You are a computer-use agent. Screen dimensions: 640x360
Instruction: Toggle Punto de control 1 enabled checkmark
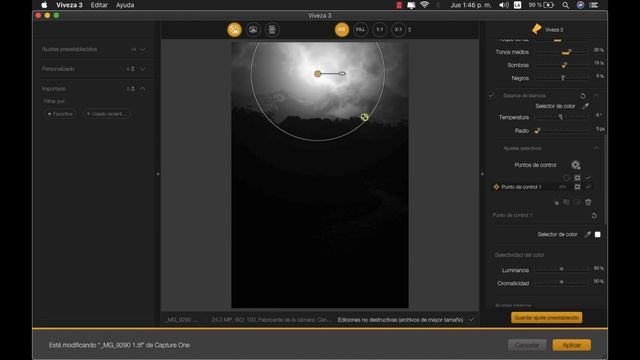click(588, 187)
